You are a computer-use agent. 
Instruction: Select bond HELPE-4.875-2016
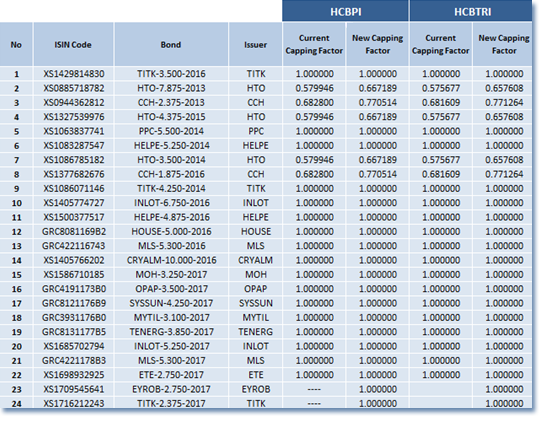coord(171,217)
